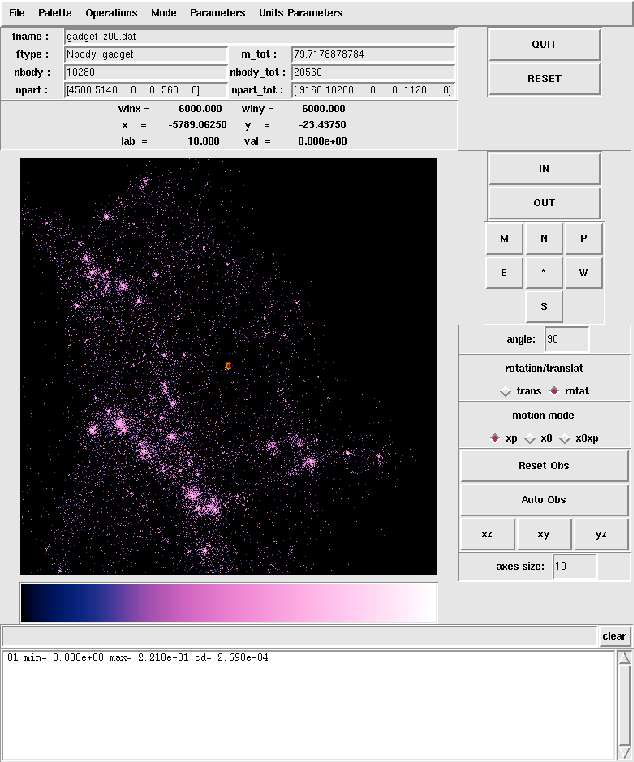
Task: Click the green marker in particle view
Action: [x=228, y=366]
